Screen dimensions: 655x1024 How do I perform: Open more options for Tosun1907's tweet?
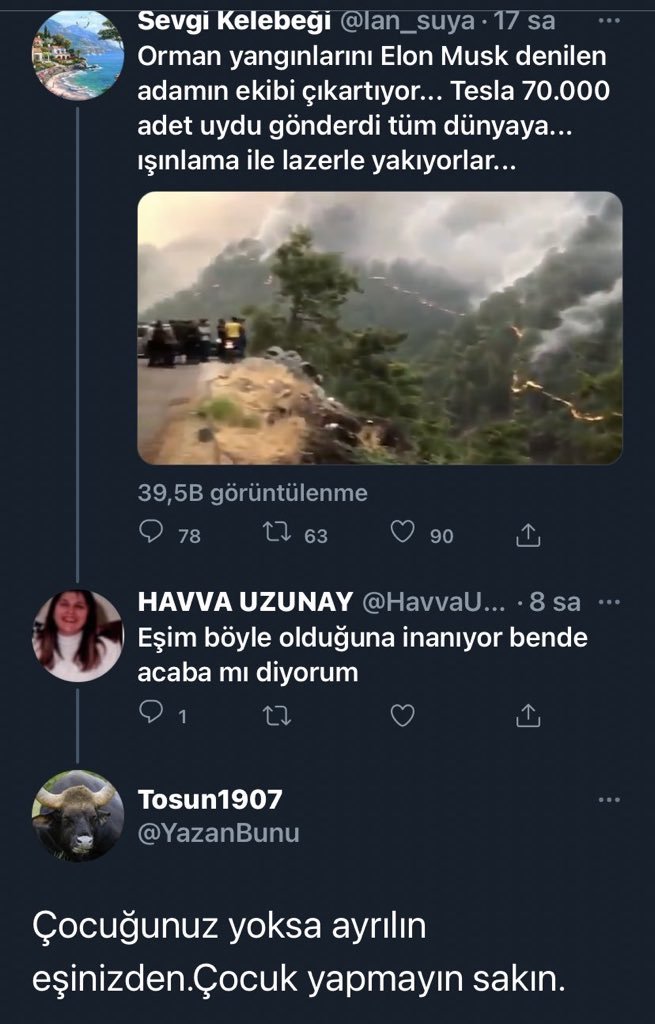(x=607, y=800)
